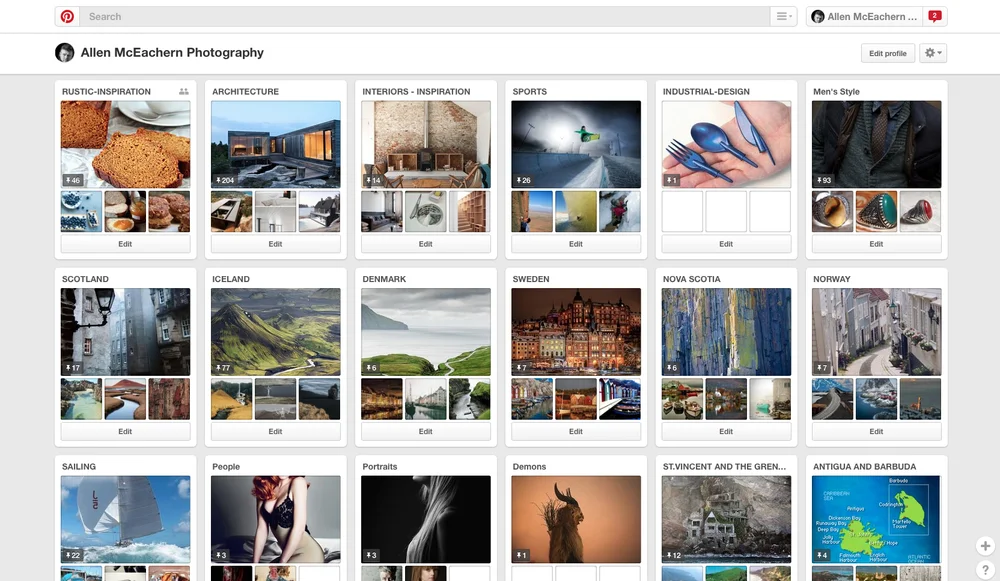Open the wooden staircase thumbnail in INTERIORS
The height and width of the screenshot is (581, 1000).
tap(469, 211)
